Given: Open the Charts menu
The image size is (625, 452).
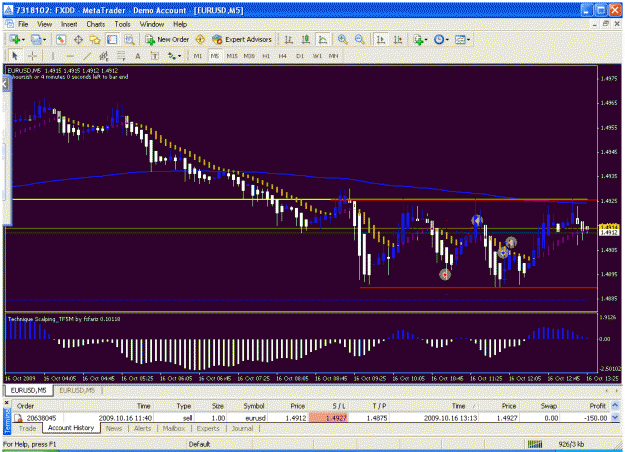Looking at the screenshot, I should point(96,24).
